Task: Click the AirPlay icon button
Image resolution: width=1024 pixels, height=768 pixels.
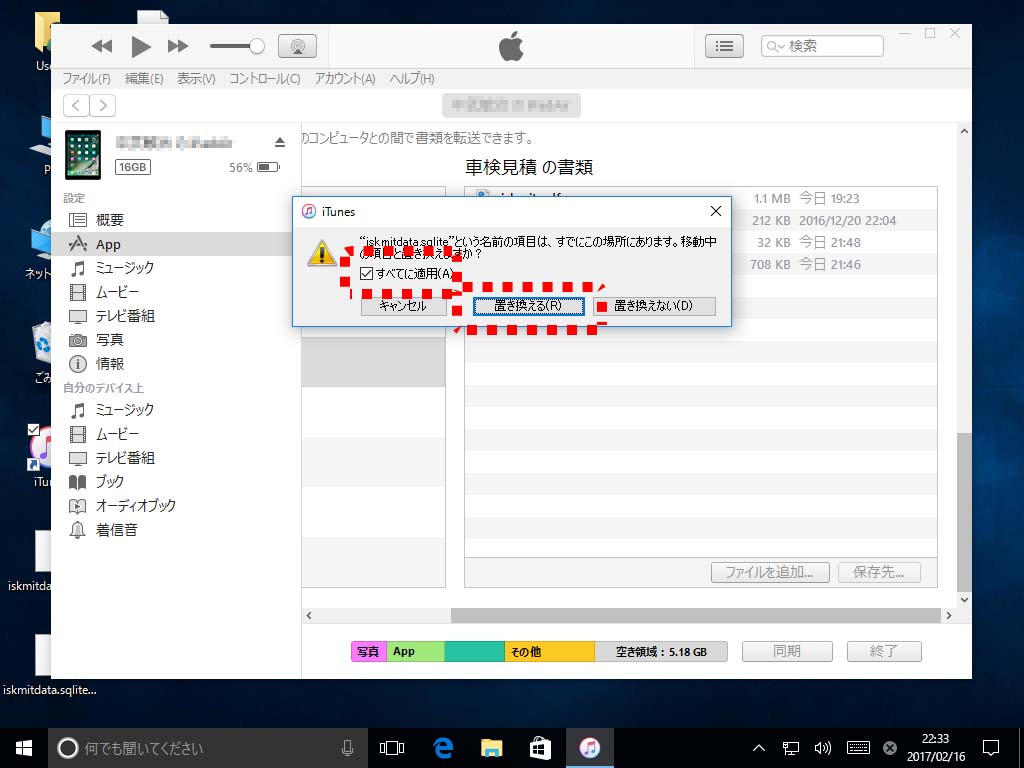Action: (297, 46)
